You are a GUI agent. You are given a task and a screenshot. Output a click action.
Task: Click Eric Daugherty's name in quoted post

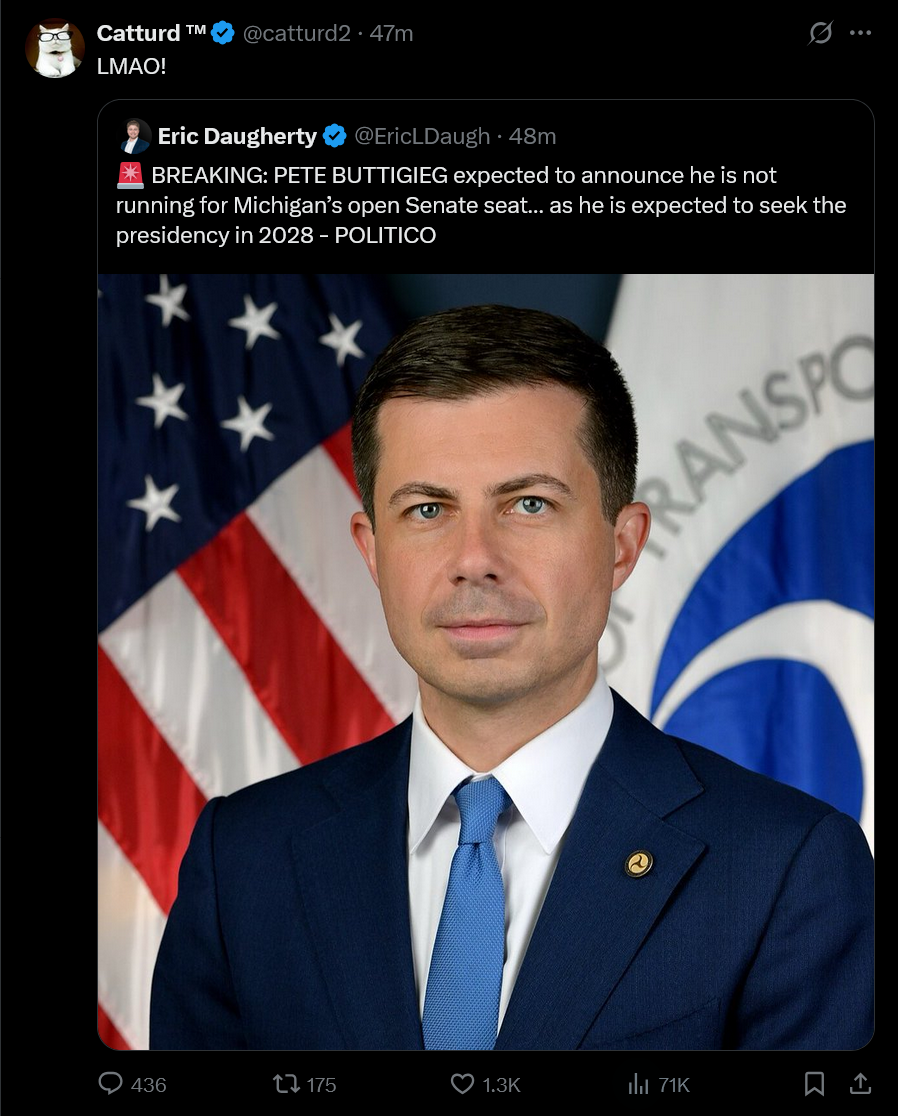coord(237,136)
